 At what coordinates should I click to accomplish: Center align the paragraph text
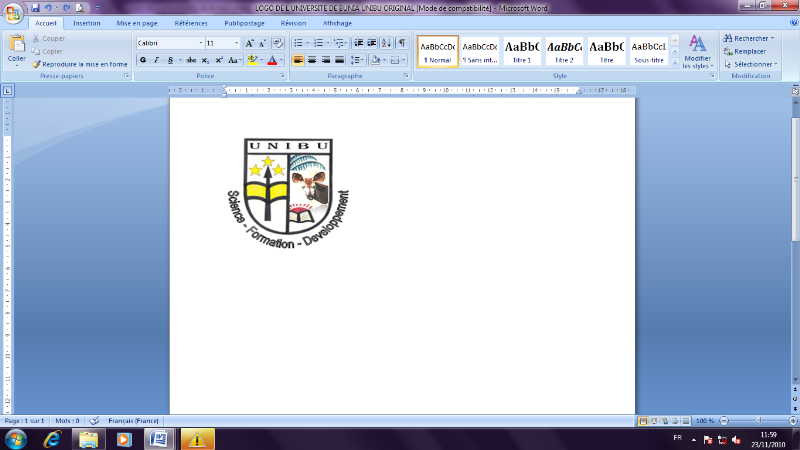pos(312,60)
